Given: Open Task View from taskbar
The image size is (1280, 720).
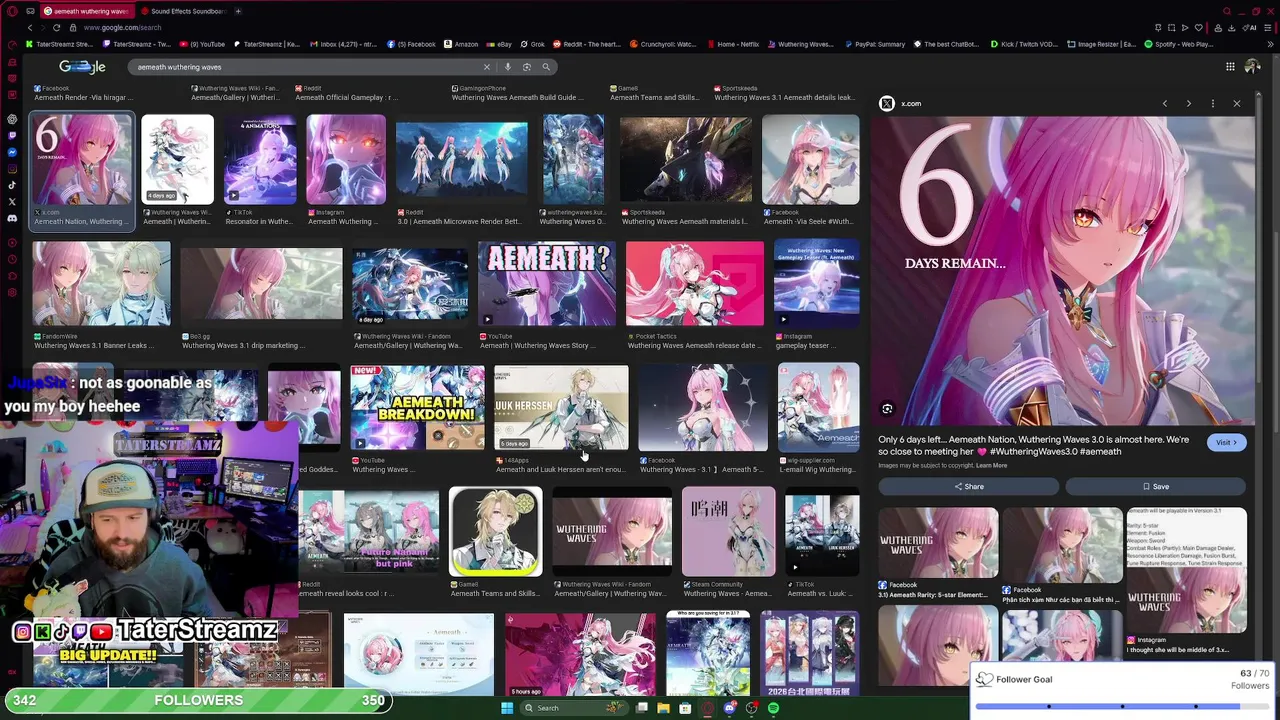Looking at the screenshot, I should (x=641, y=708).
